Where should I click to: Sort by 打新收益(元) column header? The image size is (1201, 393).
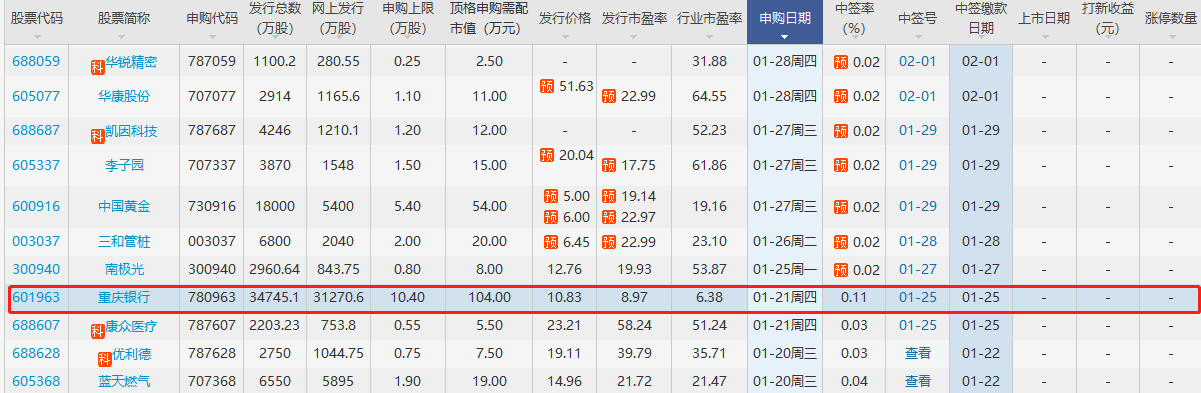click(x=1107, y=19)
